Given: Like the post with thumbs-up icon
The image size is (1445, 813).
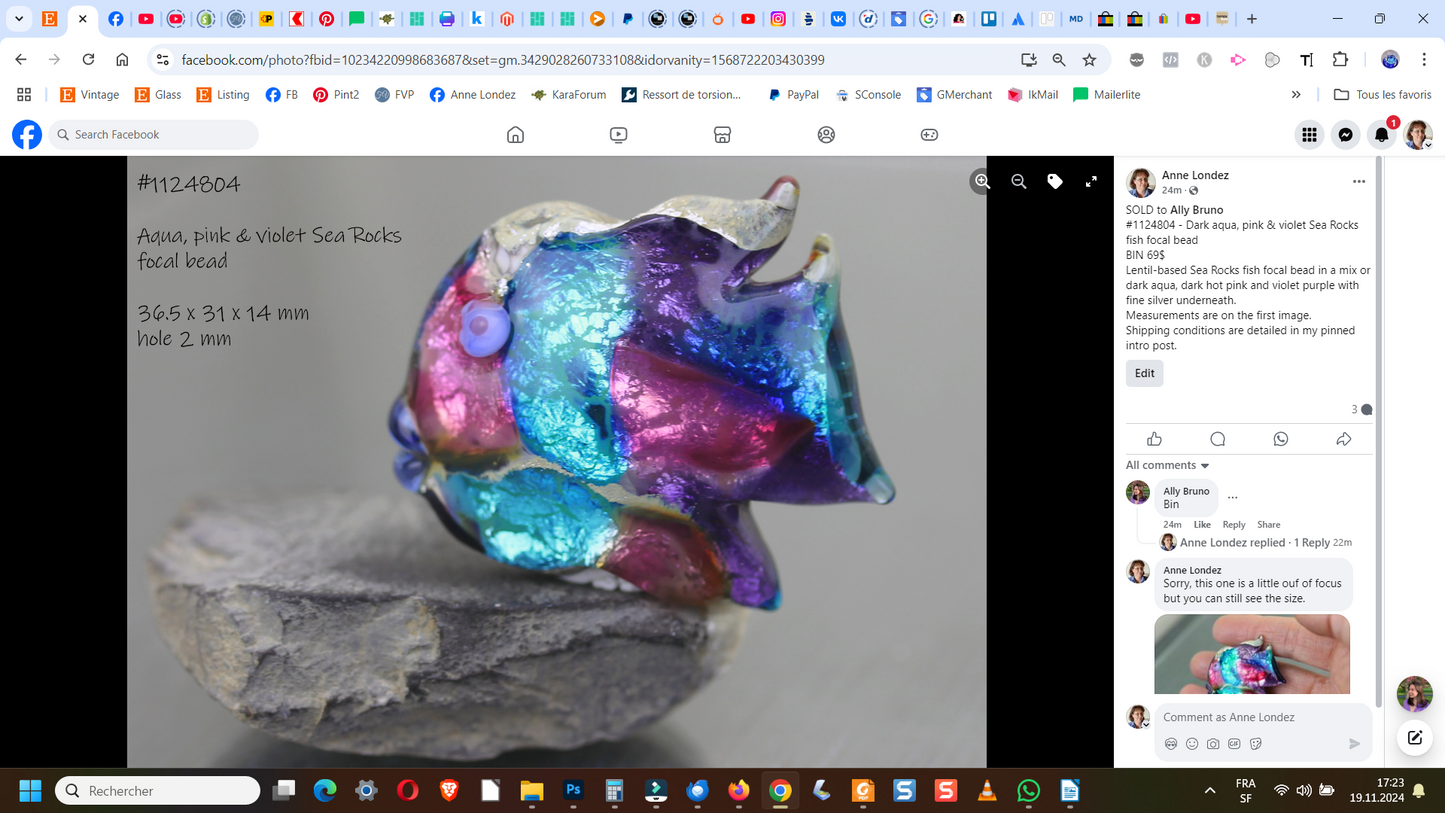Looking at the screenshot, I should coord(1155,439).
